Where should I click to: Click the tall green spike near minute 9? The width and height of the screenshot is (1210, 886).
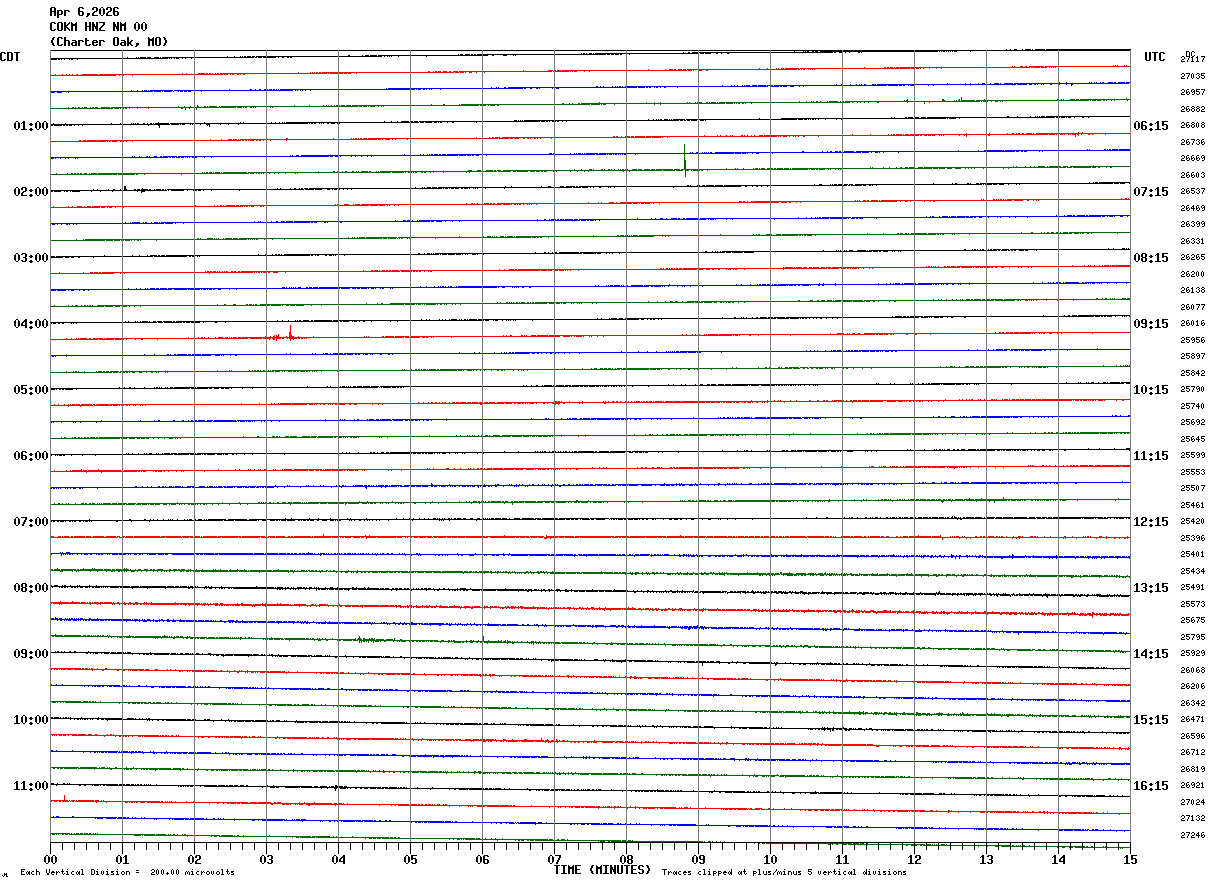pyautogui.click(x=685, y=159)
